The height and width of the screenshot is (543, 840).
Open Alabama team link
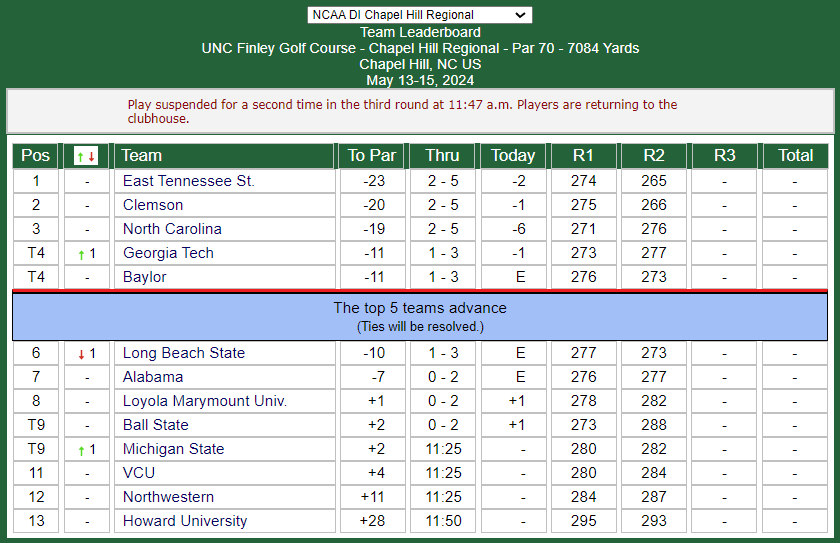pos(153,377)
